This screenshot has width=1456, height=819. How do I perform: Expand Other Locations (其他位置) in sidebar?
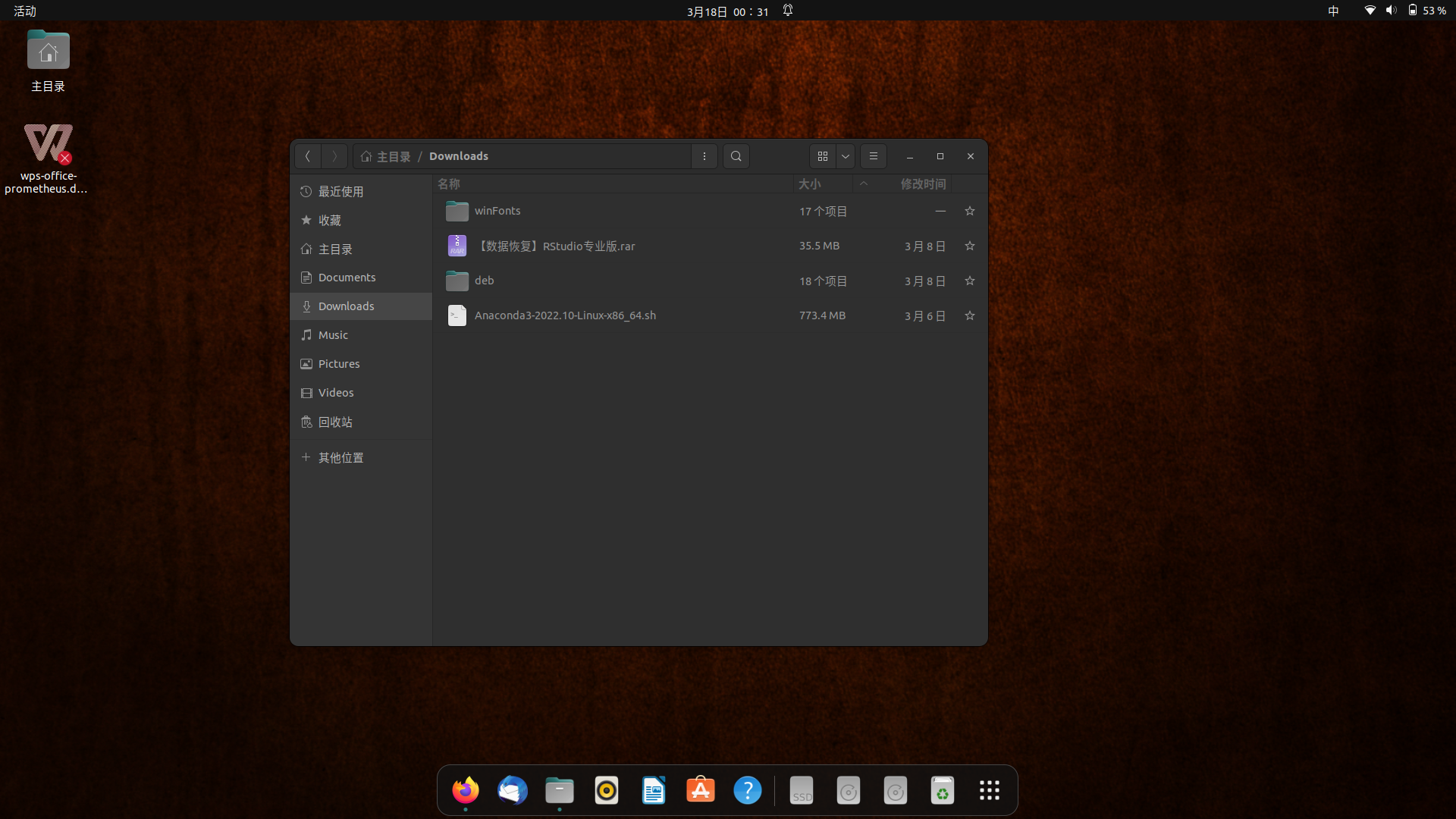point(340,457)
